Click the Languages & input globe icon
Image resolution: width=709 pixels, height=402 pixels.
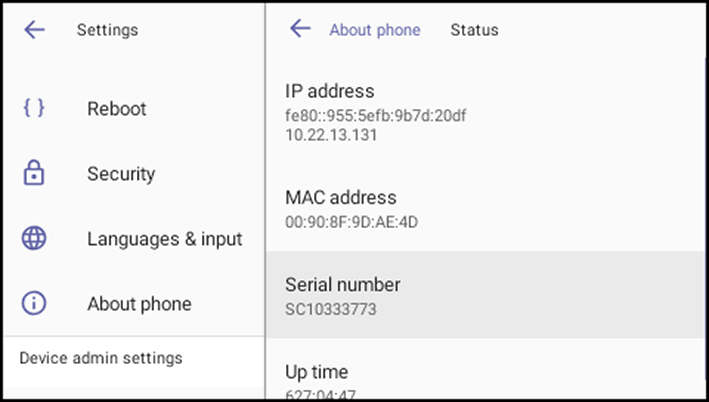(x=34, y=238)
